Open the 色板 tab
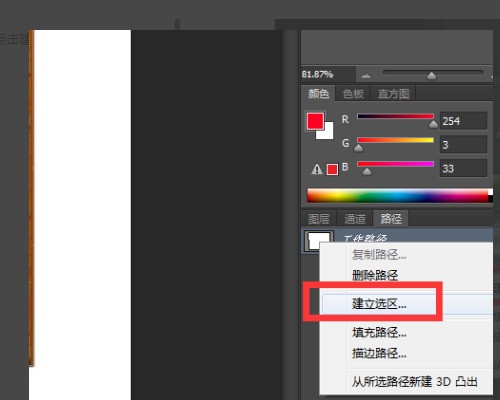 (353, 94)
